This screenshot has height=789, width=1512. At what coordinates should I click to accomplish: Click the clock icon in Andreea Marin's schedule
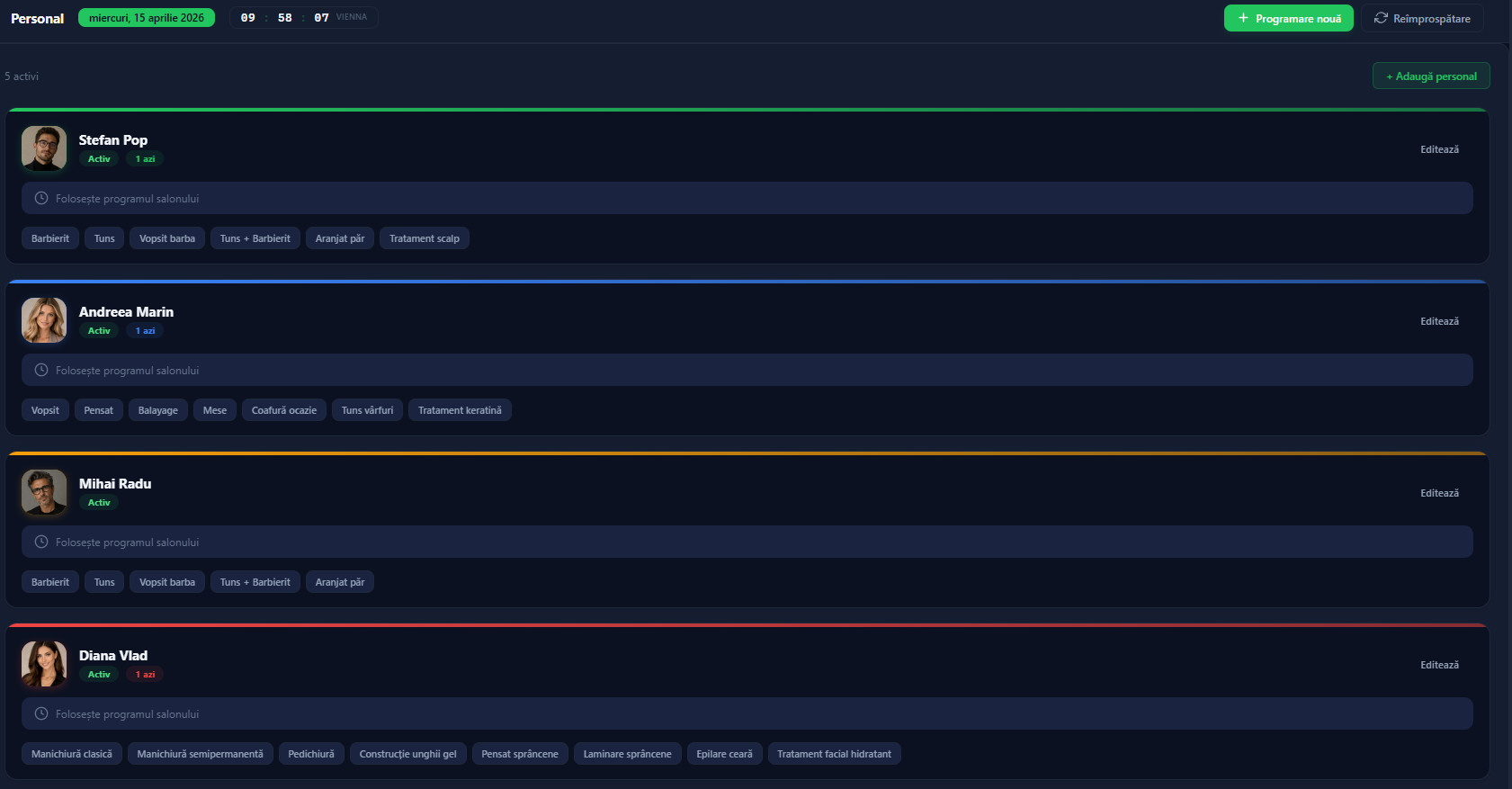tap(41, 370)
